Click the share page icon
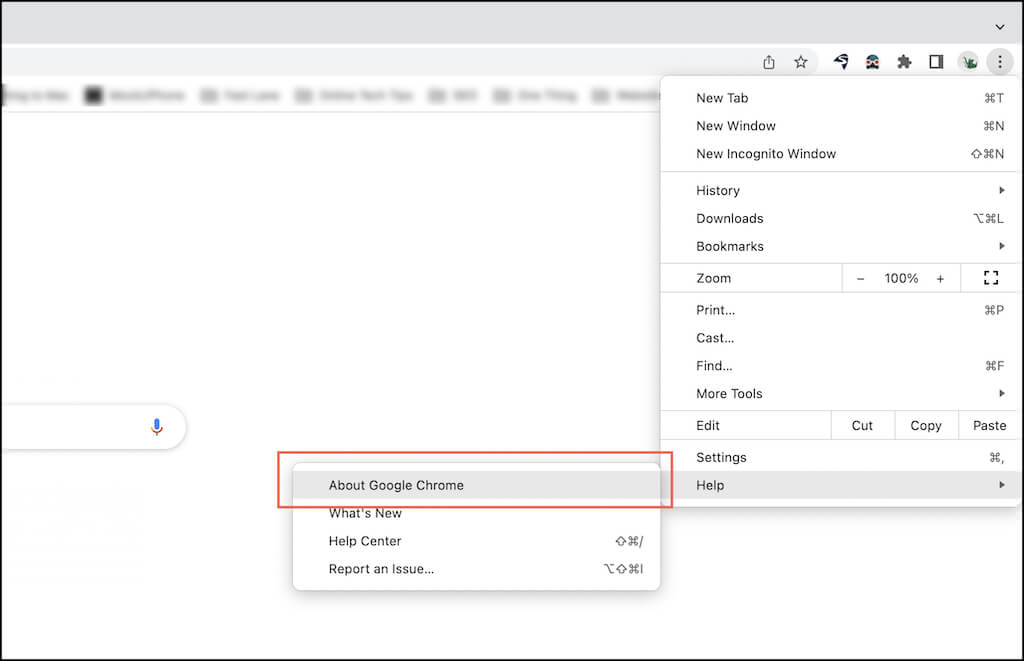1024x661 pixels. pos(769,62)
